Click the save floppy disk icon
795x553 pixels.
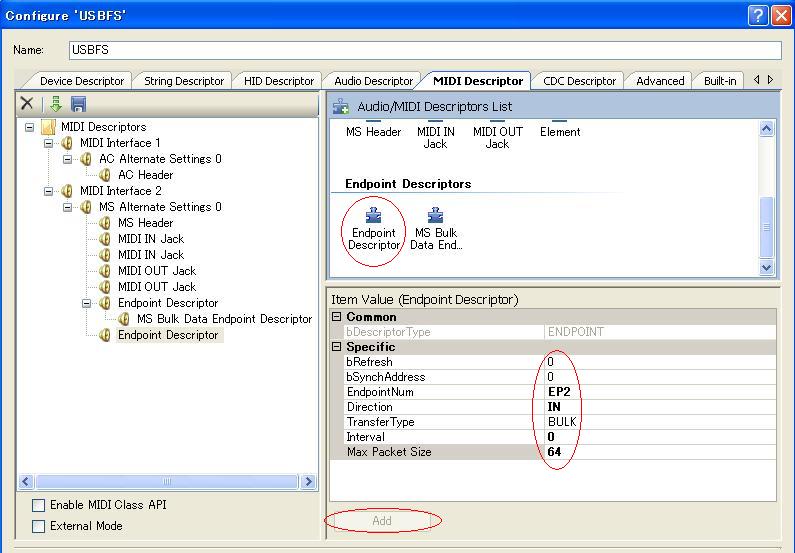tap(79, 104)
